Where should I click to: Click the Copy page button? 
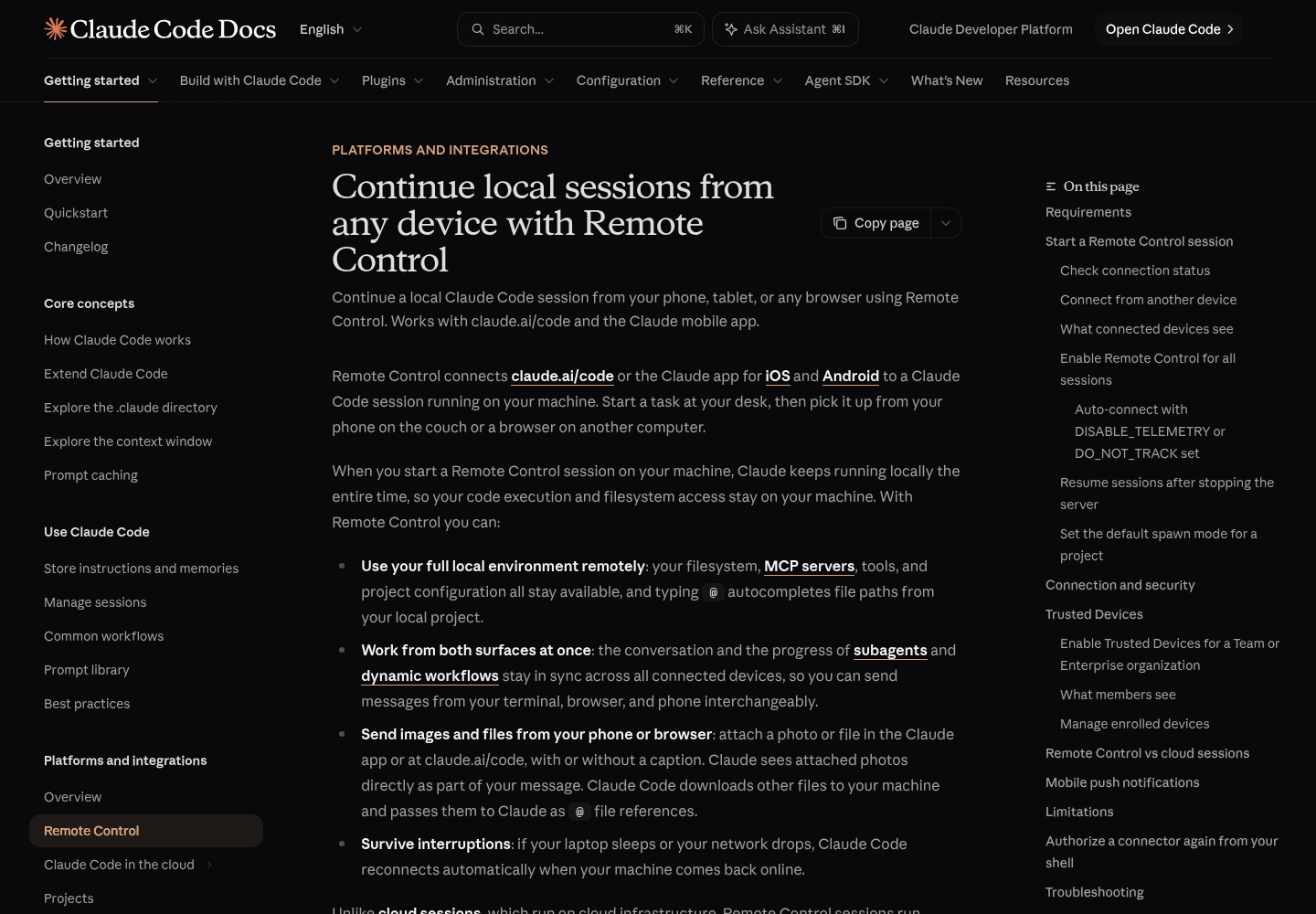point(876,223)
